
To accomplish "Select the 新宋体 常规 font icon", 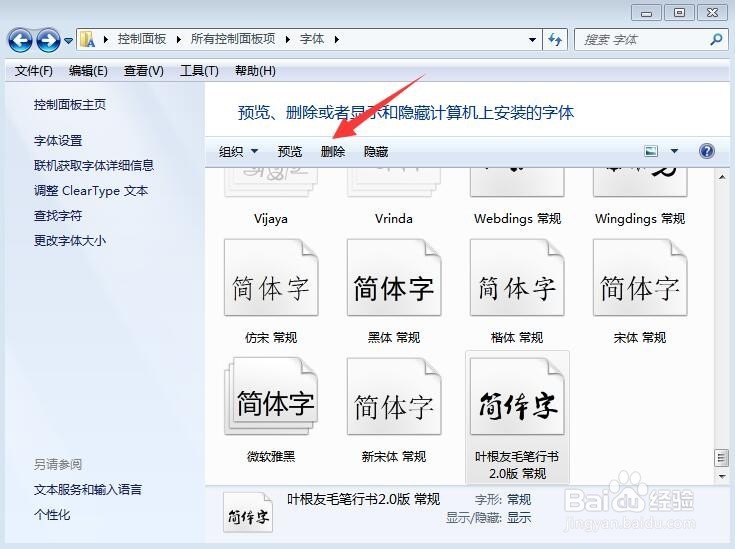I will tap(394, 396).
